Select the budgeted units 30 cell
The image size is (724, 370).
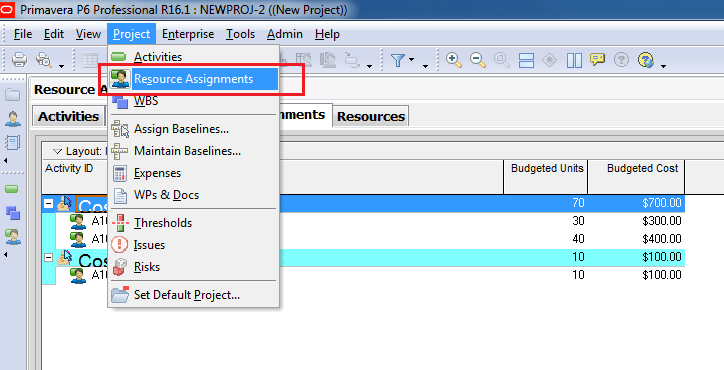pos(546,221)
